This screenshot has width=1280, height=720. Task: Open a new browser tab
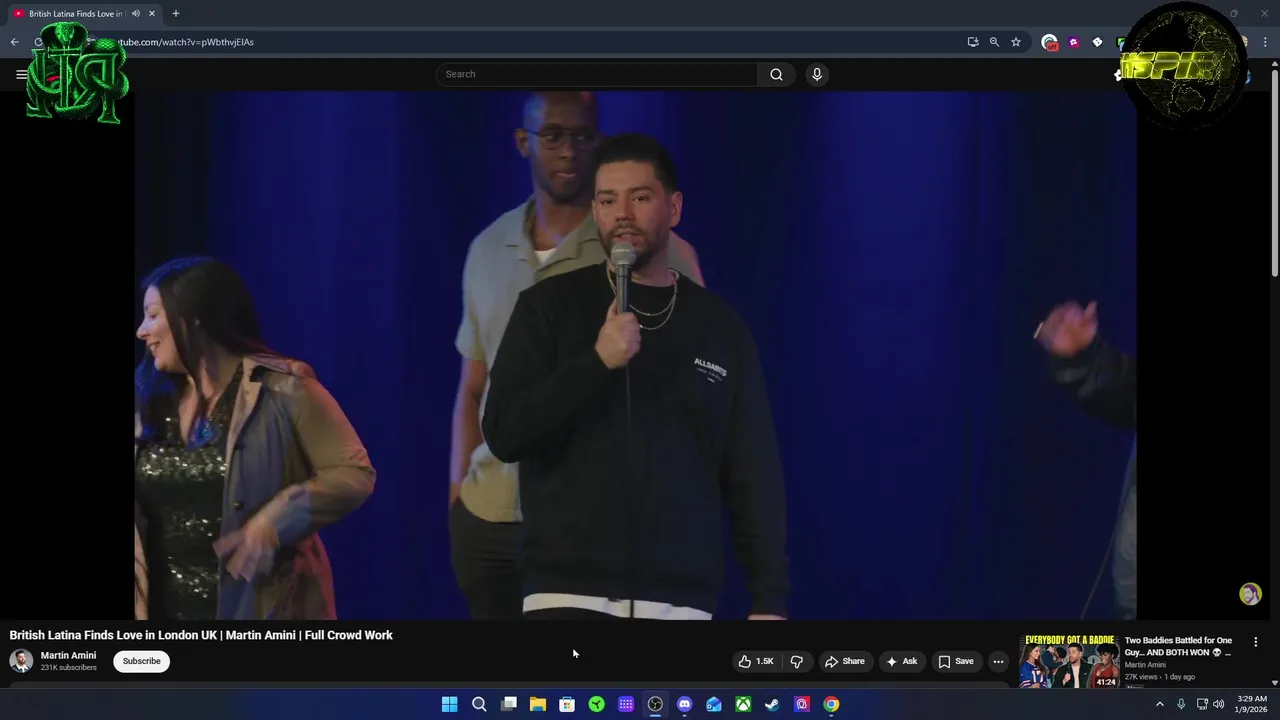pos(176,14)
